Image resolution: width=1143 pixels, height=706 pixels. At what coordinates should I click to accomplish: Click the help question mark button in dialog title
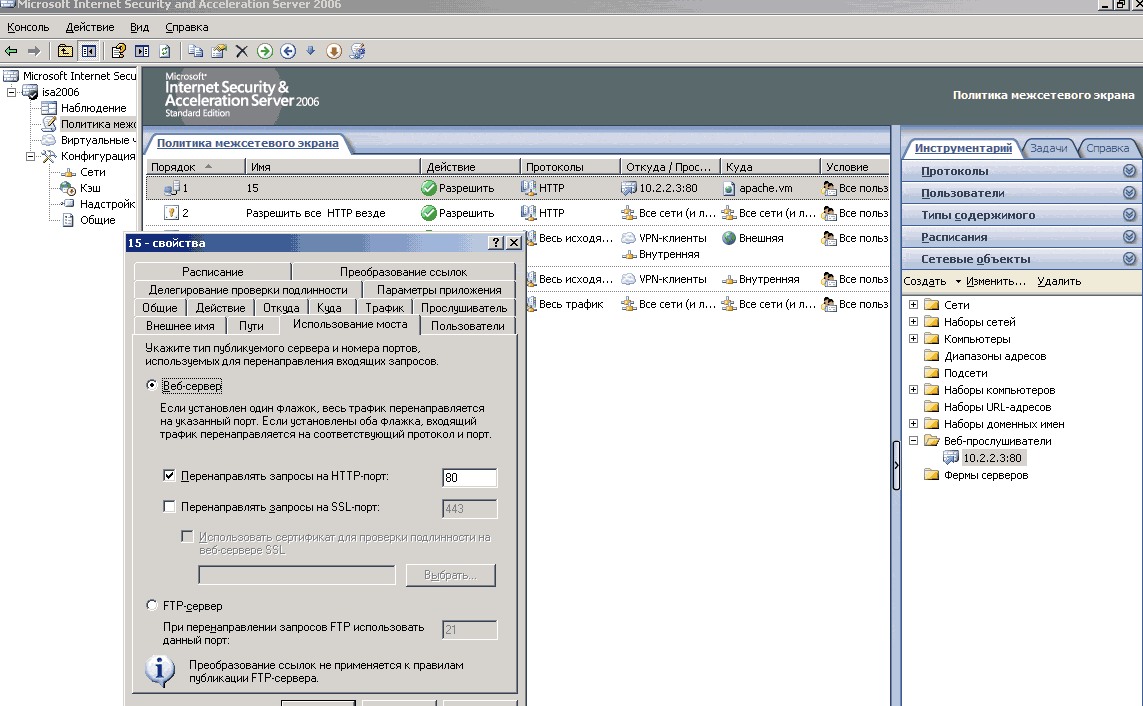point(496,243)
